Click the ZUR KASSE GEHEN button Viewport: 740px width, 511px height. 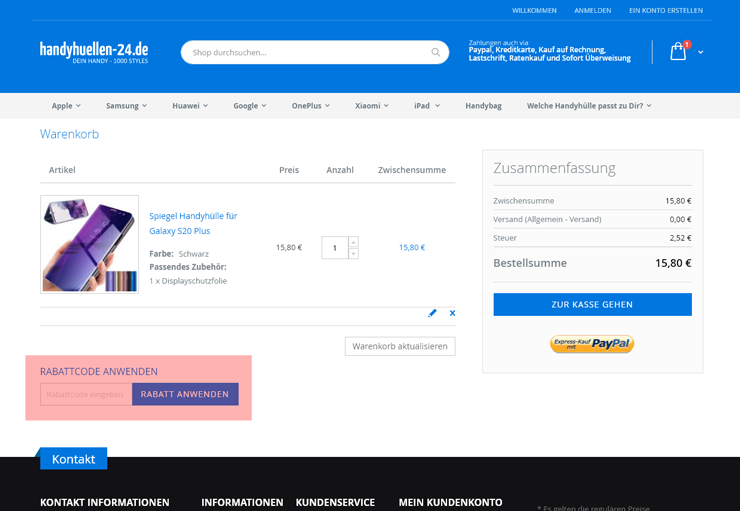click(x=592, y=304)
